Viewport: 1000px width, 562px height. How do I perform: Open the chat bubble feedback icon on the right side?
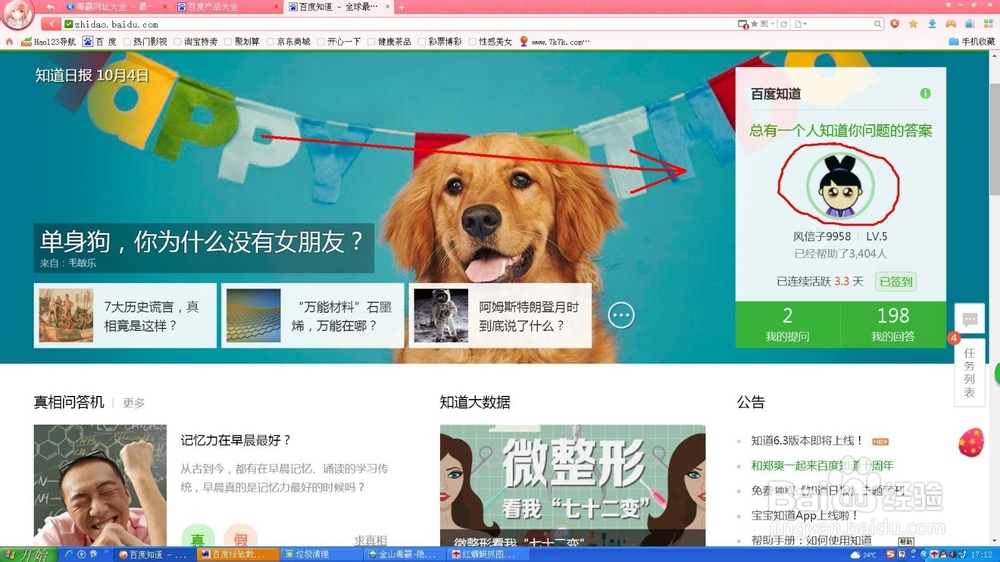[970, 319]
